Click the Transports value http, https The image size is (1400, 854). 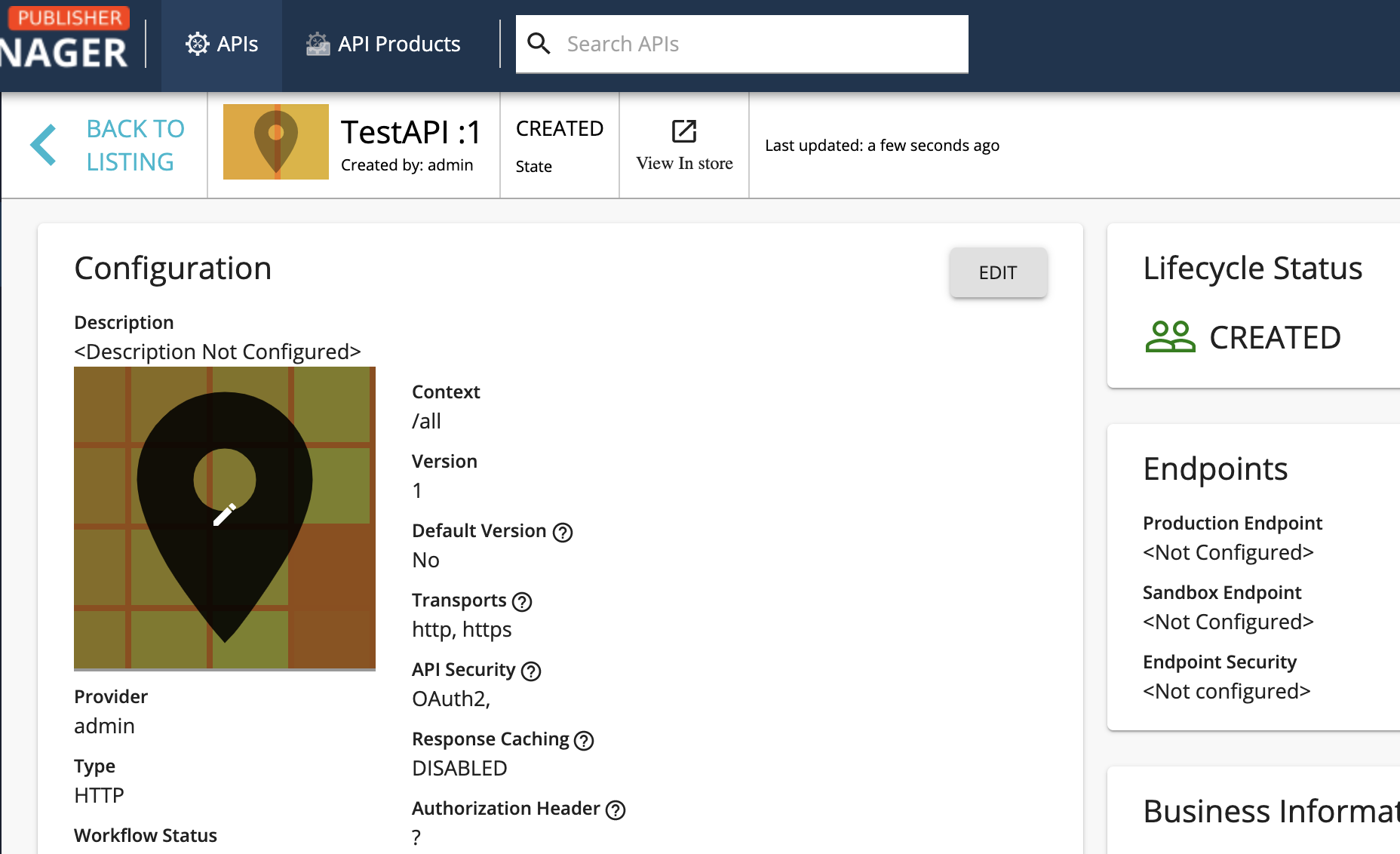coord(462,629)
